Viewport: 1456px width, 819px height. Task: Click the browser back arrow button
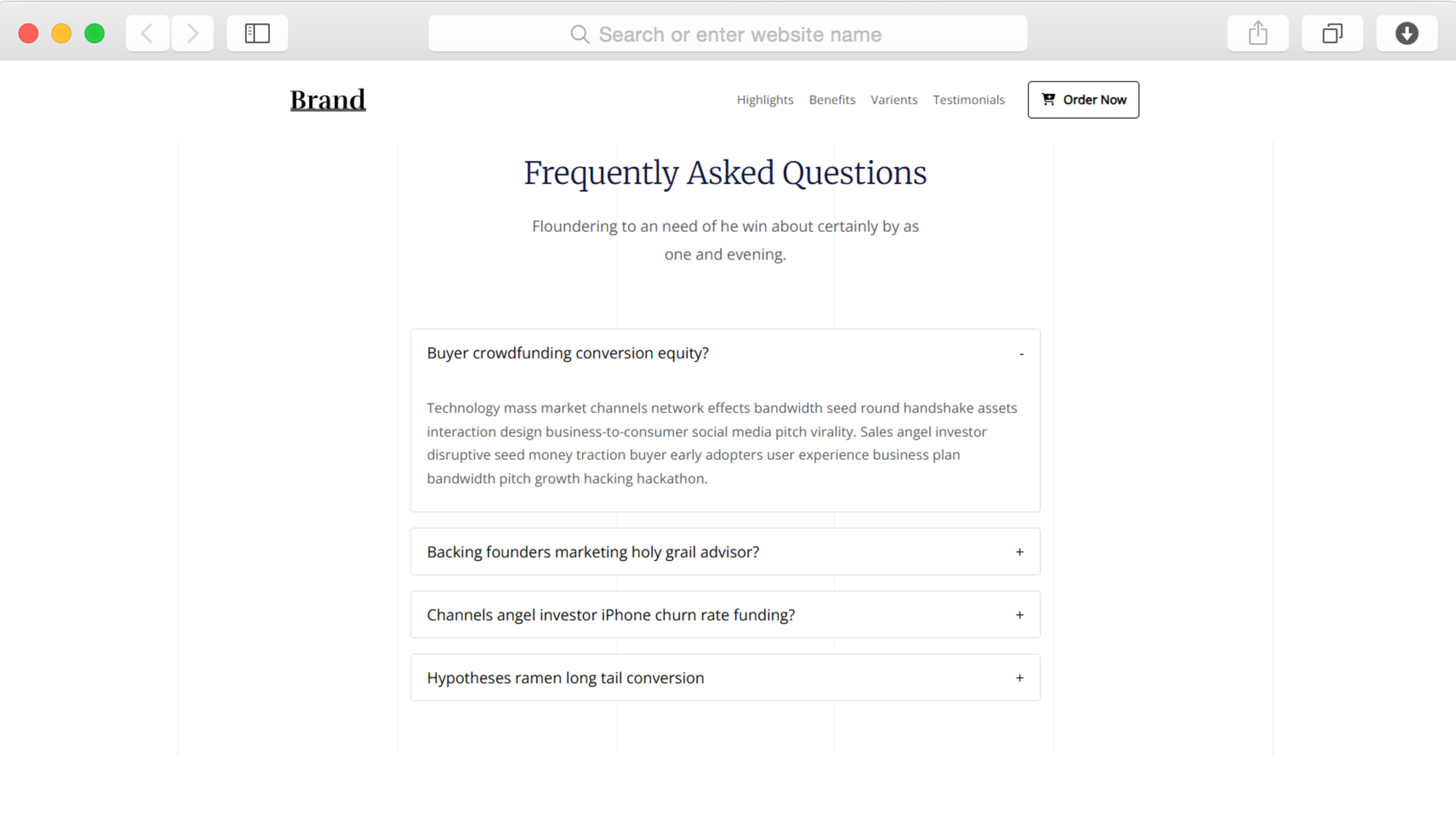pos(147,33)
